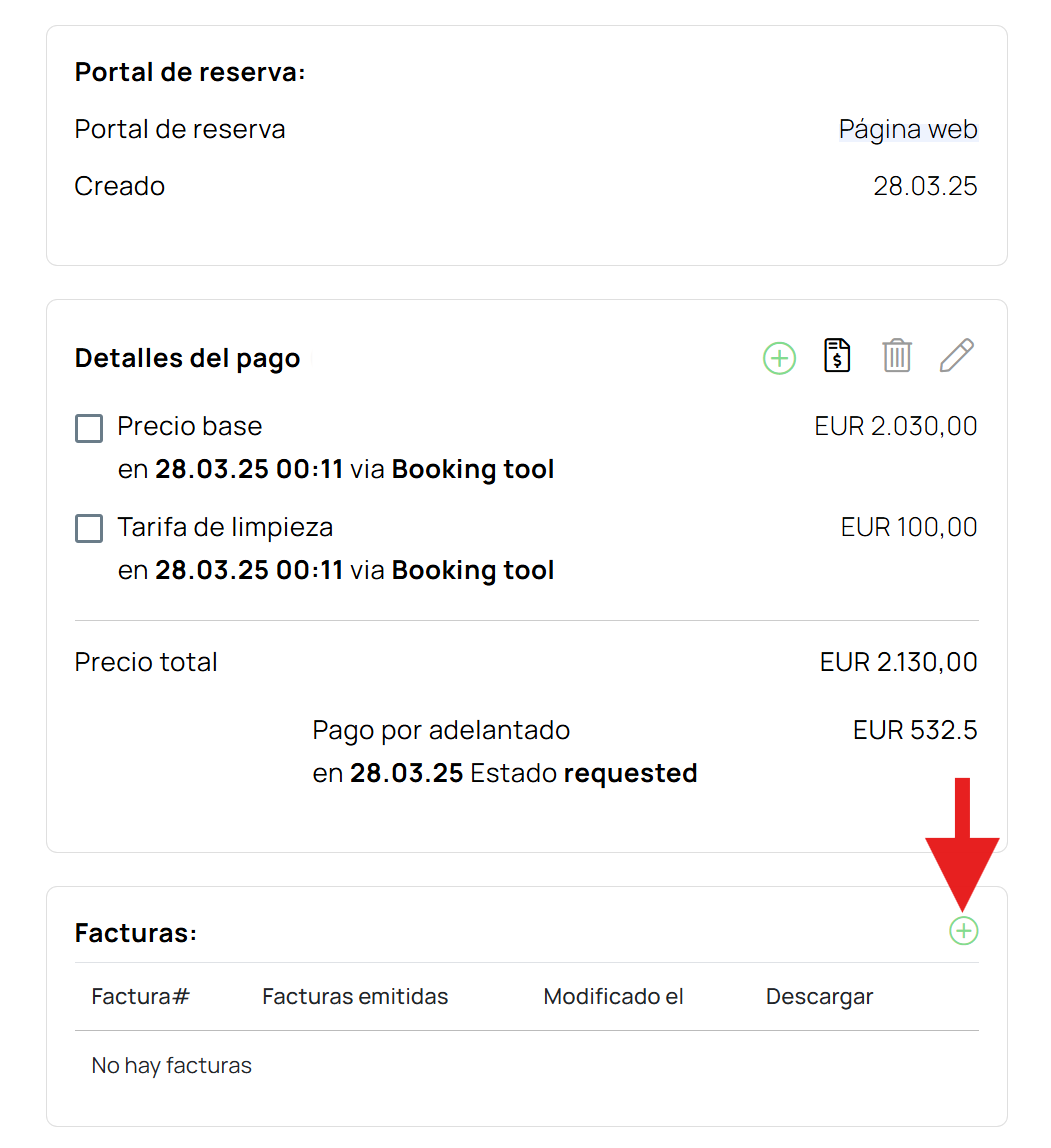This screenshot has height=1148, width=1051.
Task: Click the EUR 2.130,00 total price amount
Action: 898,662
